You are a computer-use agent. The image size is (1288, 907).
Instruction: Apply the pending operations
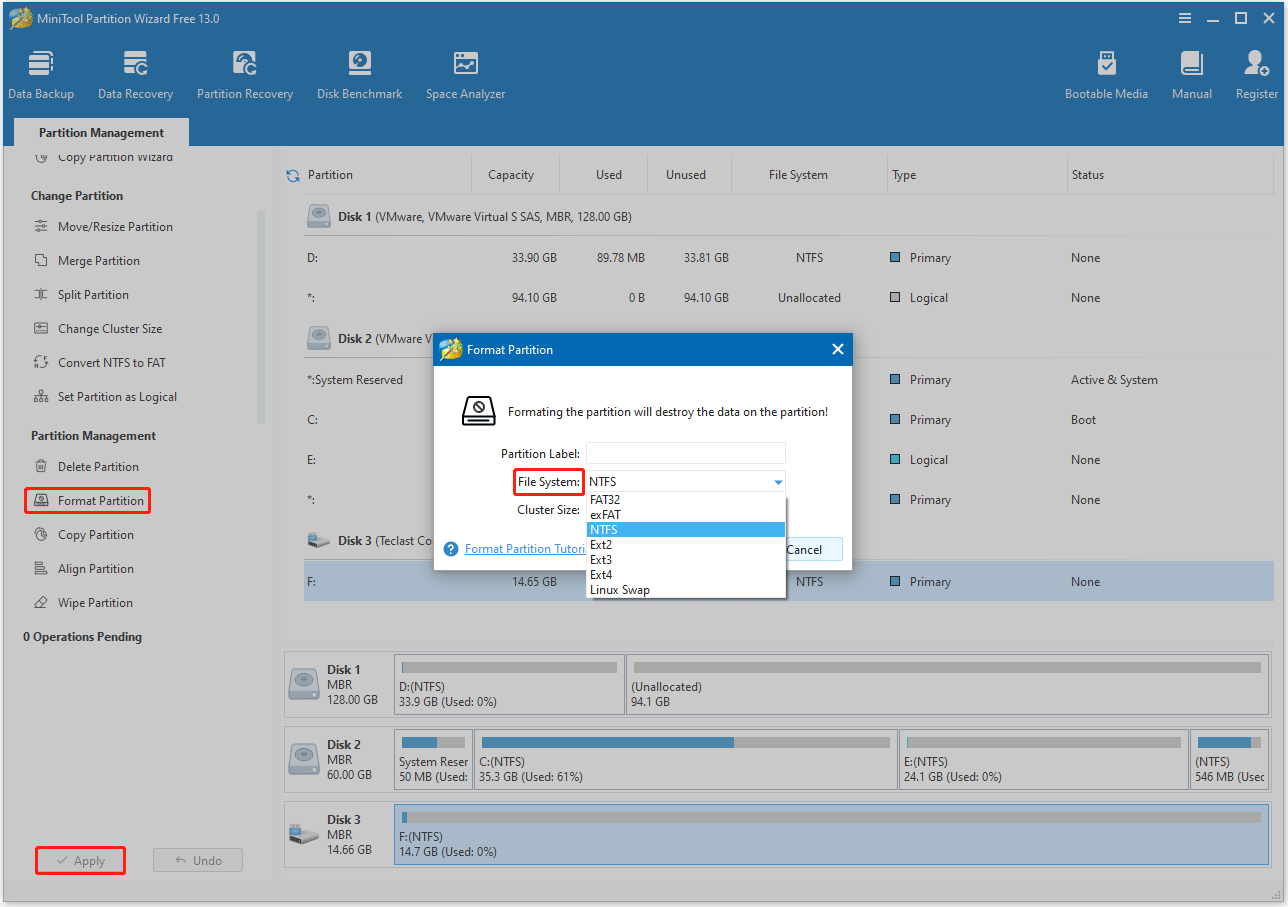[x=80, y=860]
